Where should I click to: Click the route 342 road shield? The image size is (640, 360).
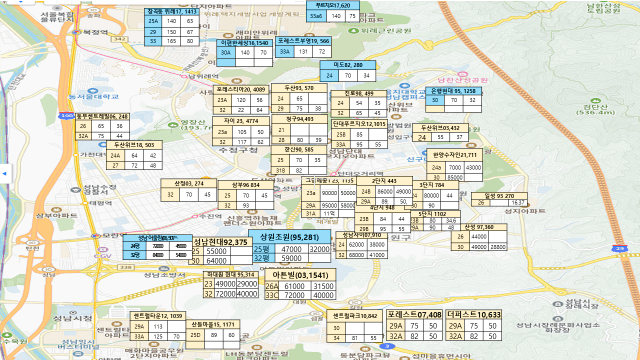(x=120, y=39)
